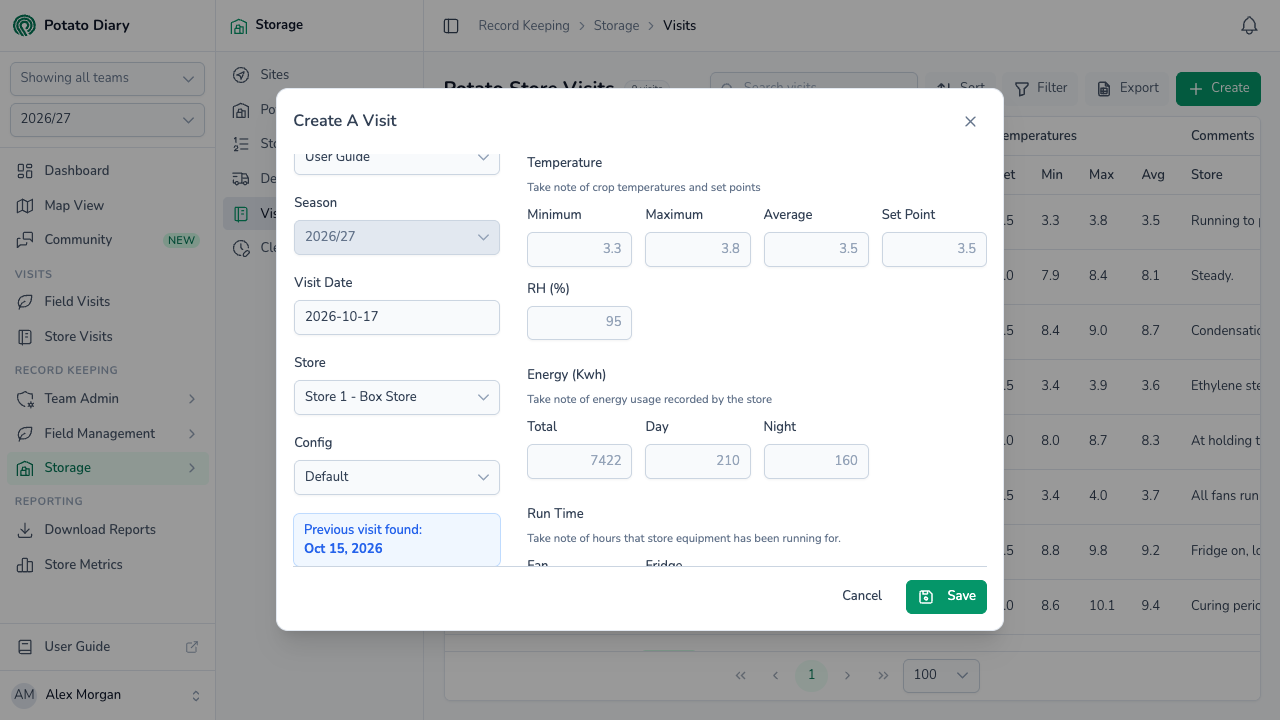Click the Maximum temperature field
Screen dimensions: 1280x720
coord(698,249)
